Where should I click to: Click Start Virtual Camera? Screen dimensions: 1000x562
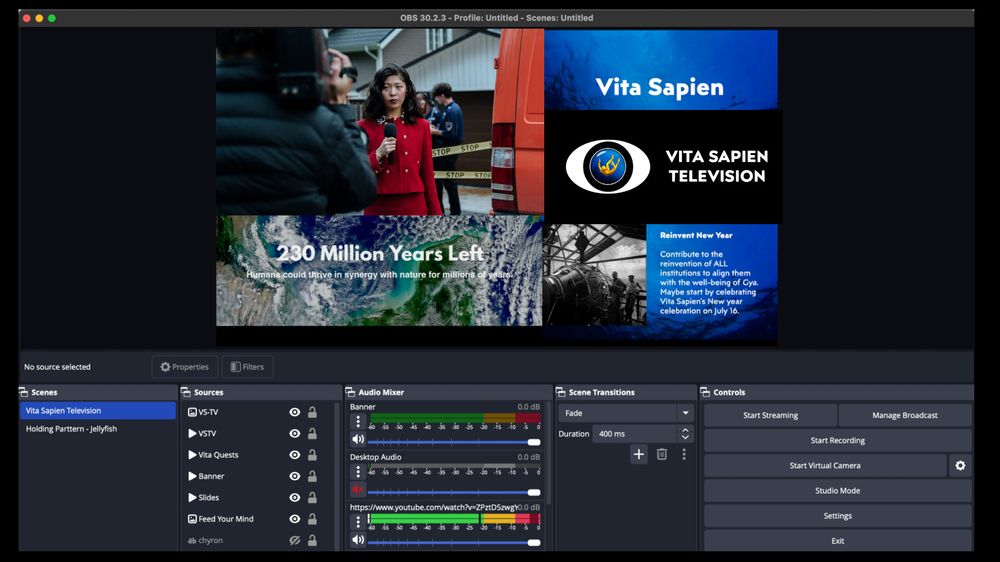pos(825,466)
